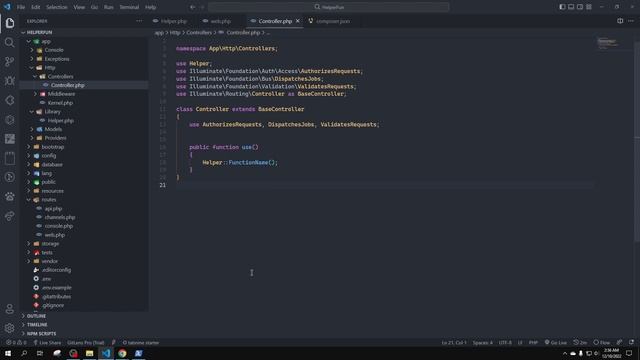This screenshot has width=640, height=360.
Task: Open the Run and Debug view
Action: click(10, 81)
